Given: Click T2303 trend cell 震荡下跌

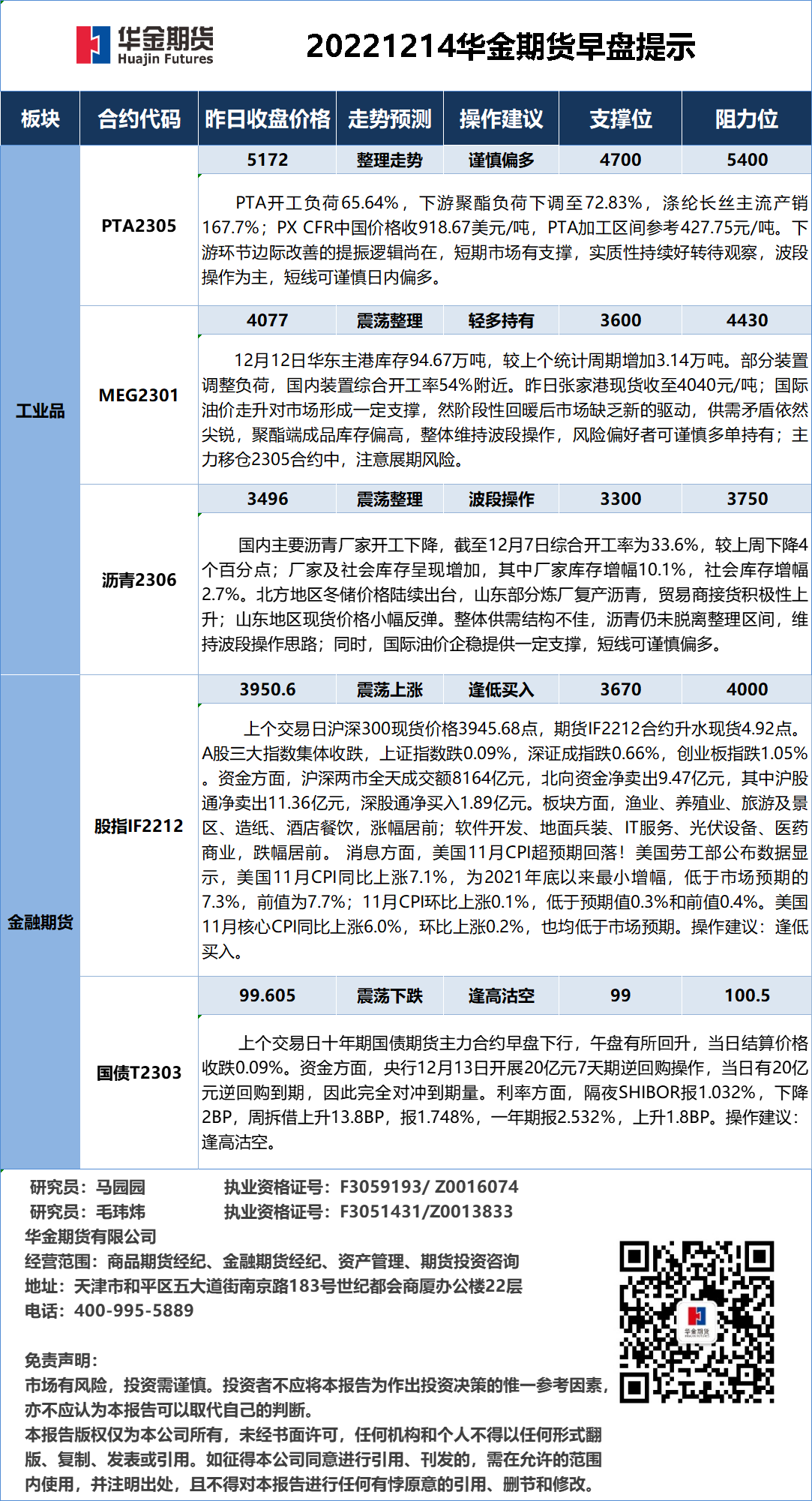Looking at the screenshot, I should coord(390,995).
